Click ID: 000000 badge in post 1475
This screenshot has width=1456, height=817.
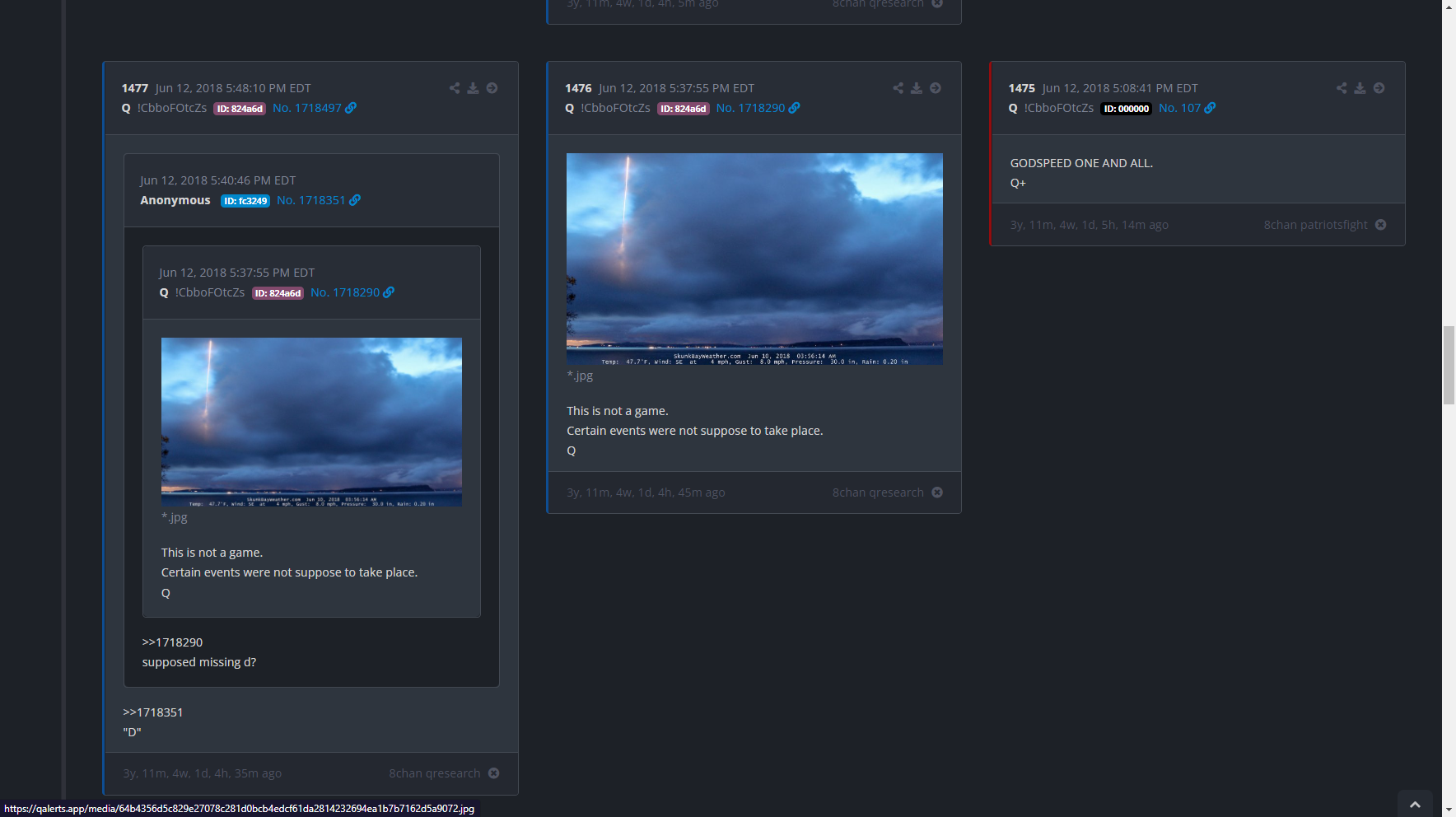pyautogui.click(x=1127, y=109)
